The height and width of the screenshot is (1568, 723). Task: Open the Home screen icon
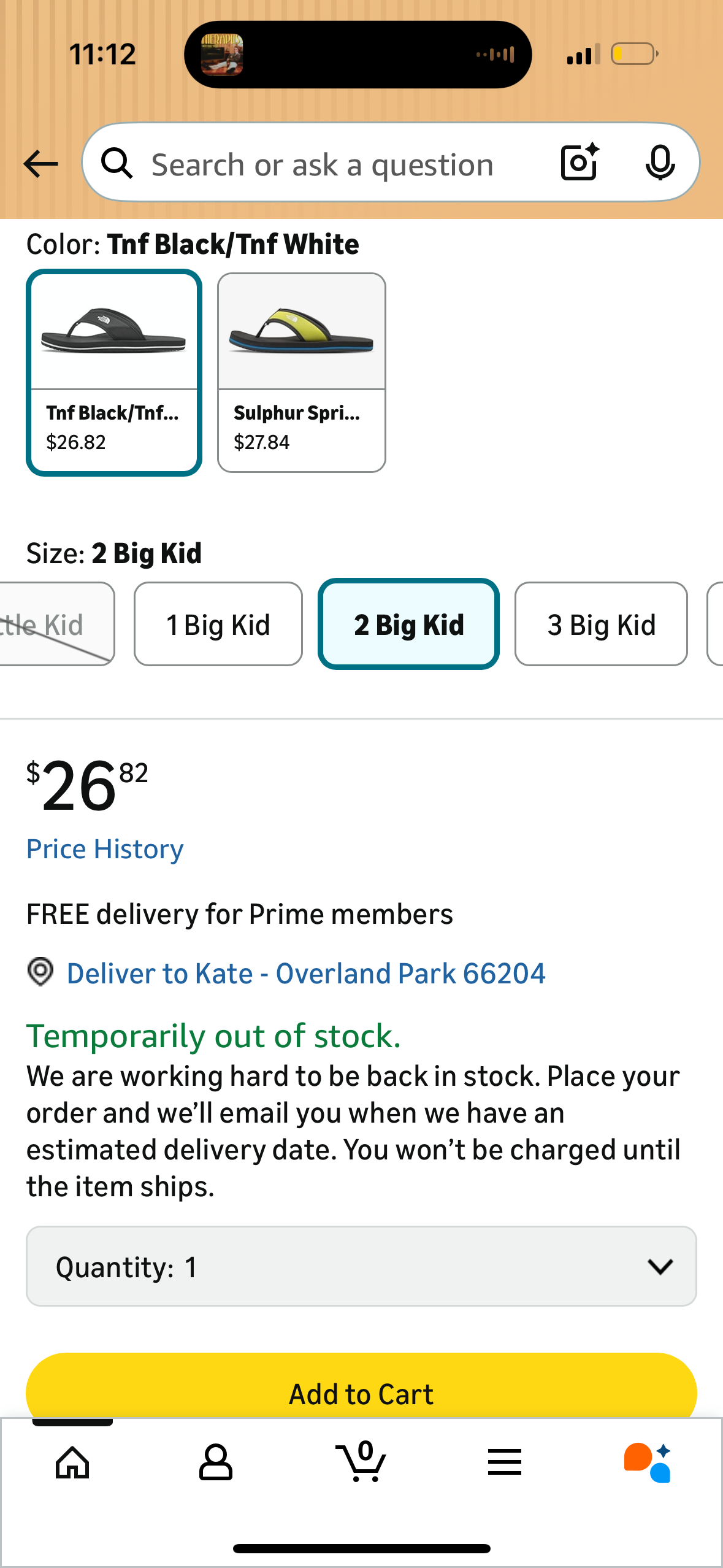[x=72, y=1463]
